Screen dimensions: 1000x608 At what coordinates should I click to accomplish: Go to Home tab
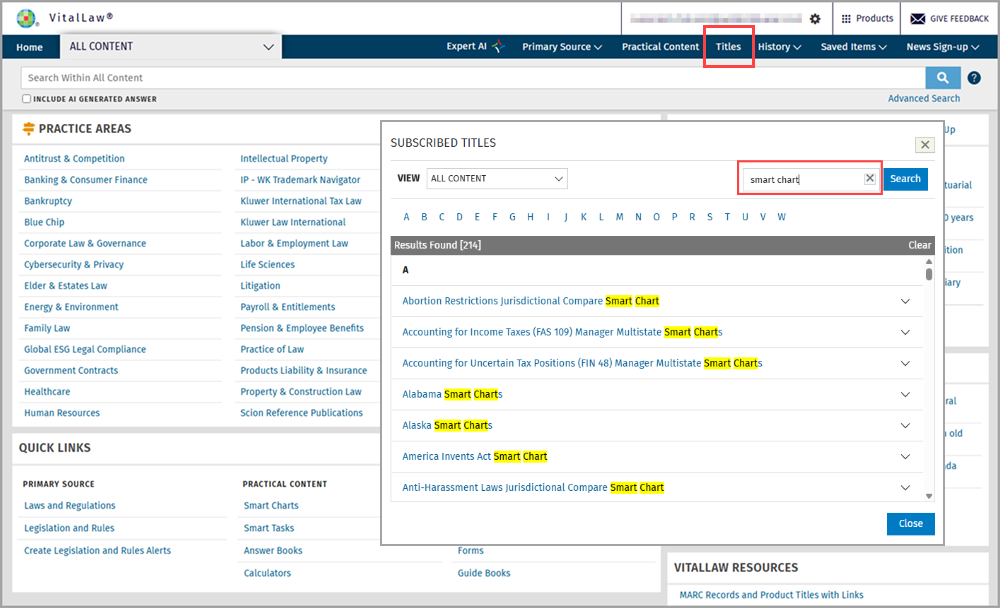[x=29, y=47]
